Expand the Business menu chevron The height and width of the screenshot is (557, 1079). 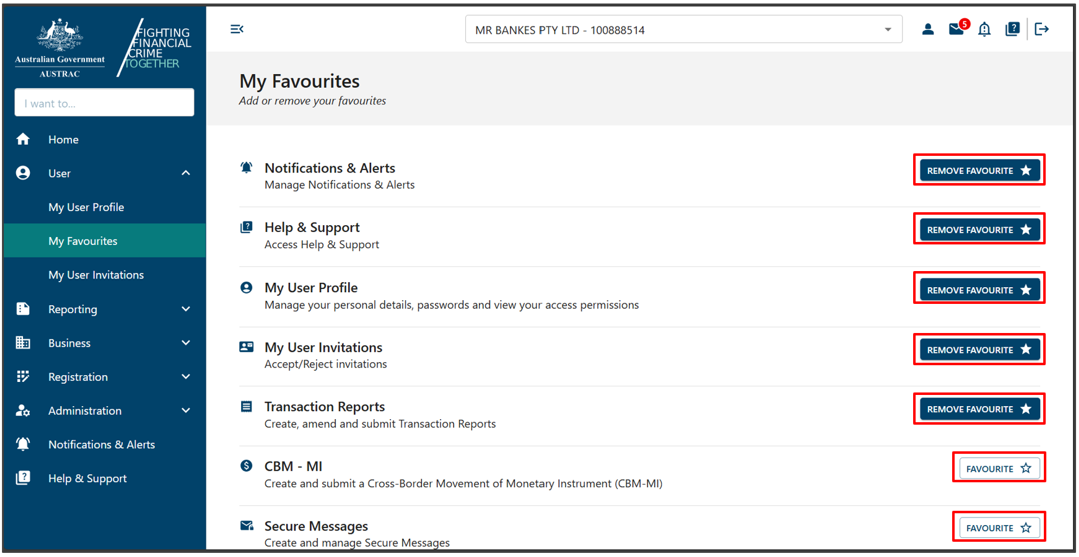(186, 343)
